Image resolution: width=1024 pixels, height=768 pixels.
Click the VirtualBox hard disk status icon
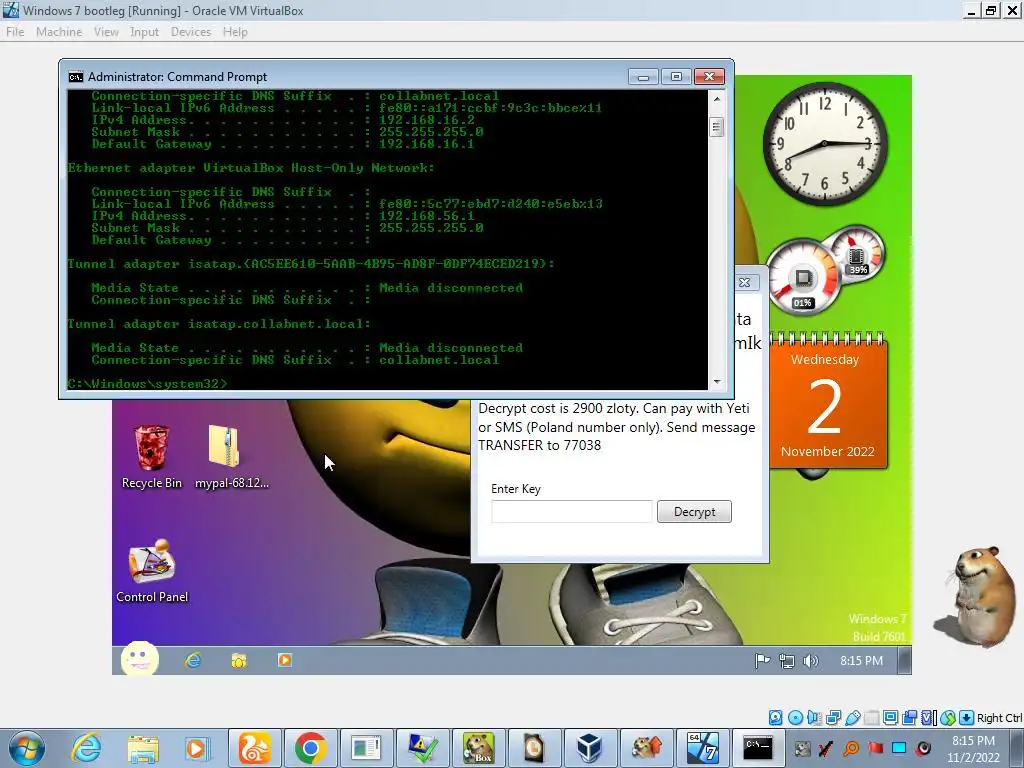775,718
